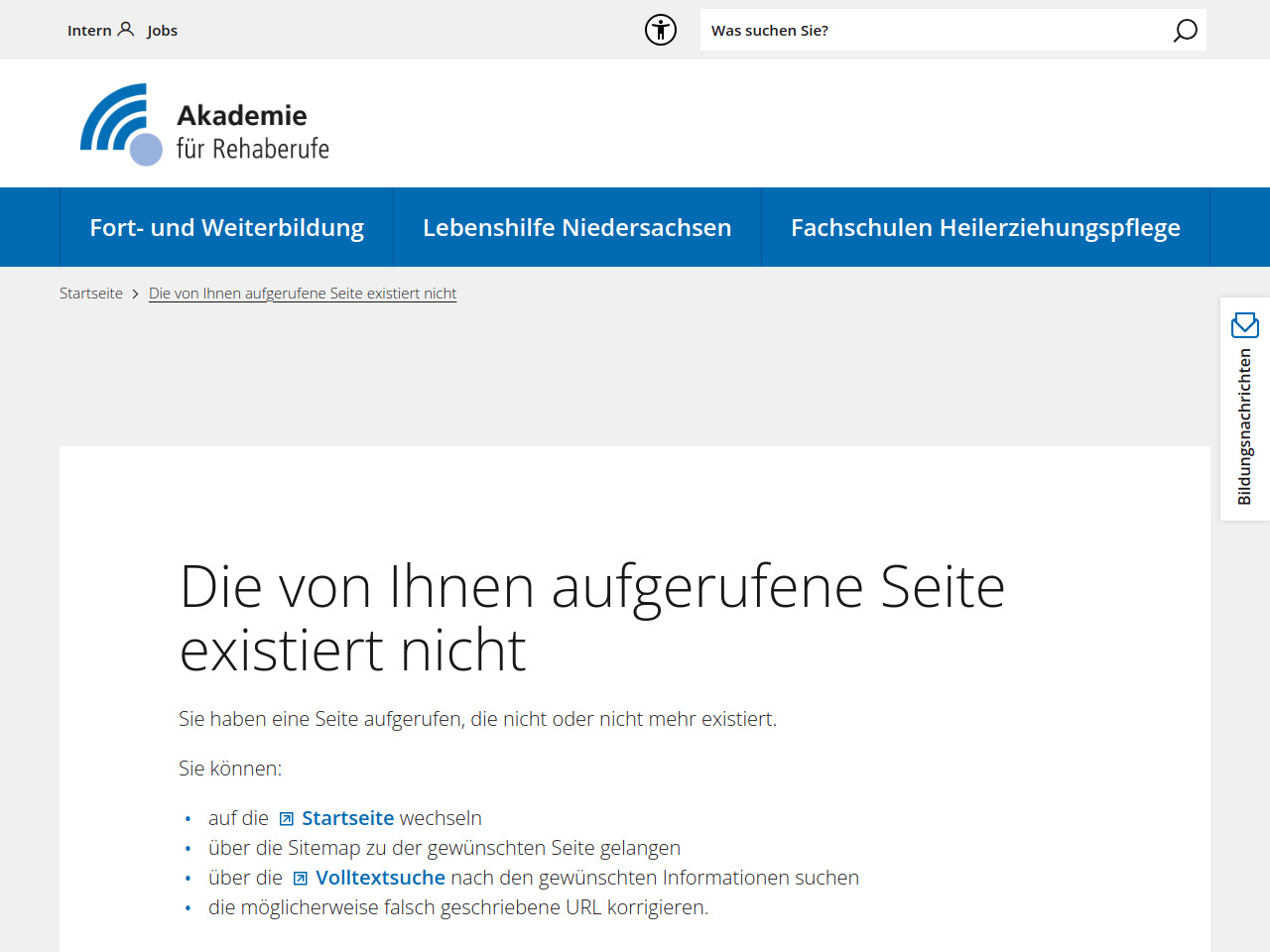Click the link icon before Volltextsuche
This screenshot has width=1270, height=952.
click(301, 879)
